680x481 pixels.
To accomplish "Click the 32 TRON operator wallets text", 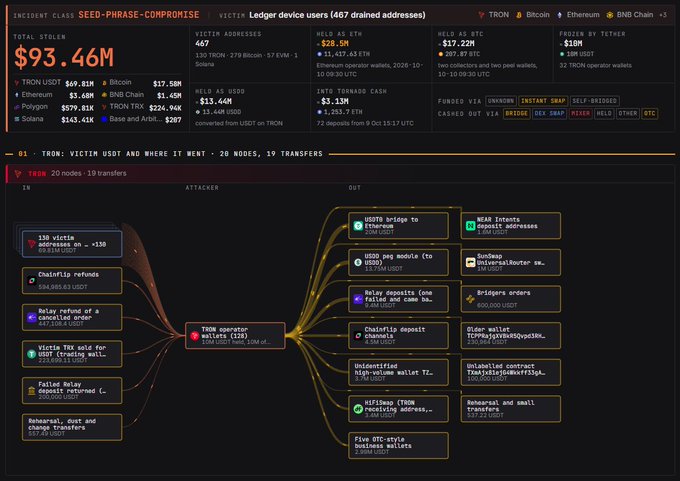I will [595, 65].
